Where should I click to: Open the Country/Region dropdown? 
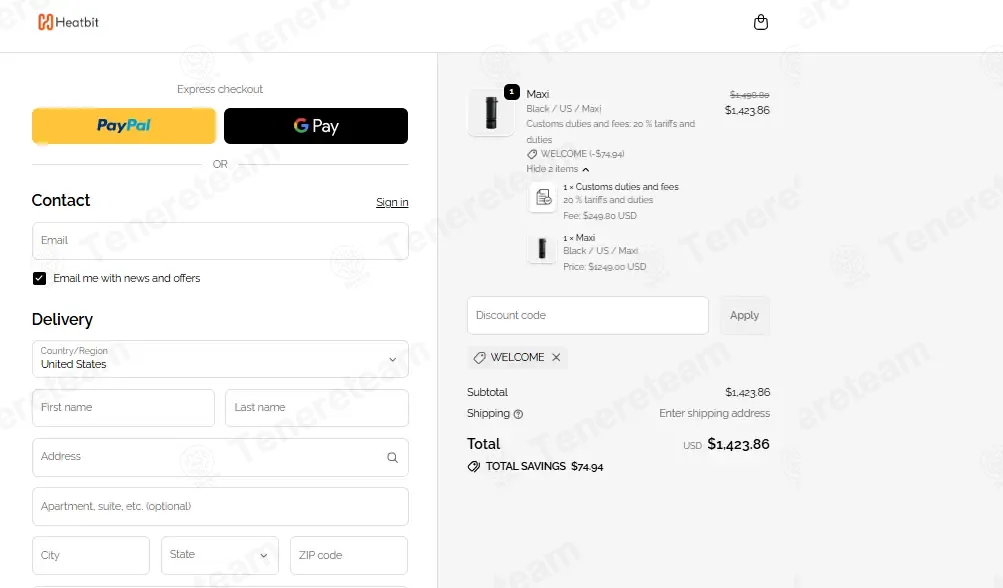click(220, 359)
